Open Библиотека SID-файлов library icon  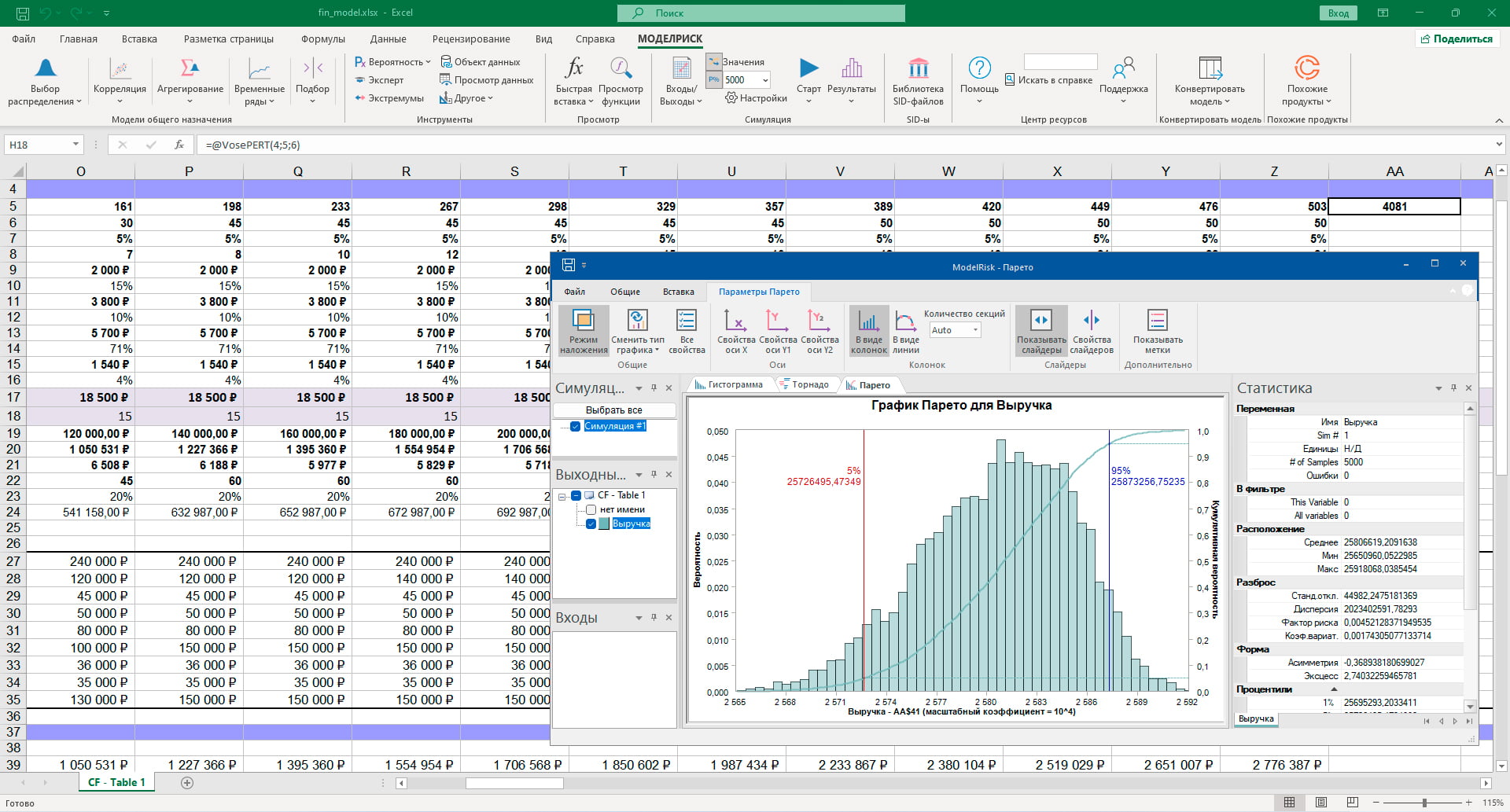tap(918, 69)
